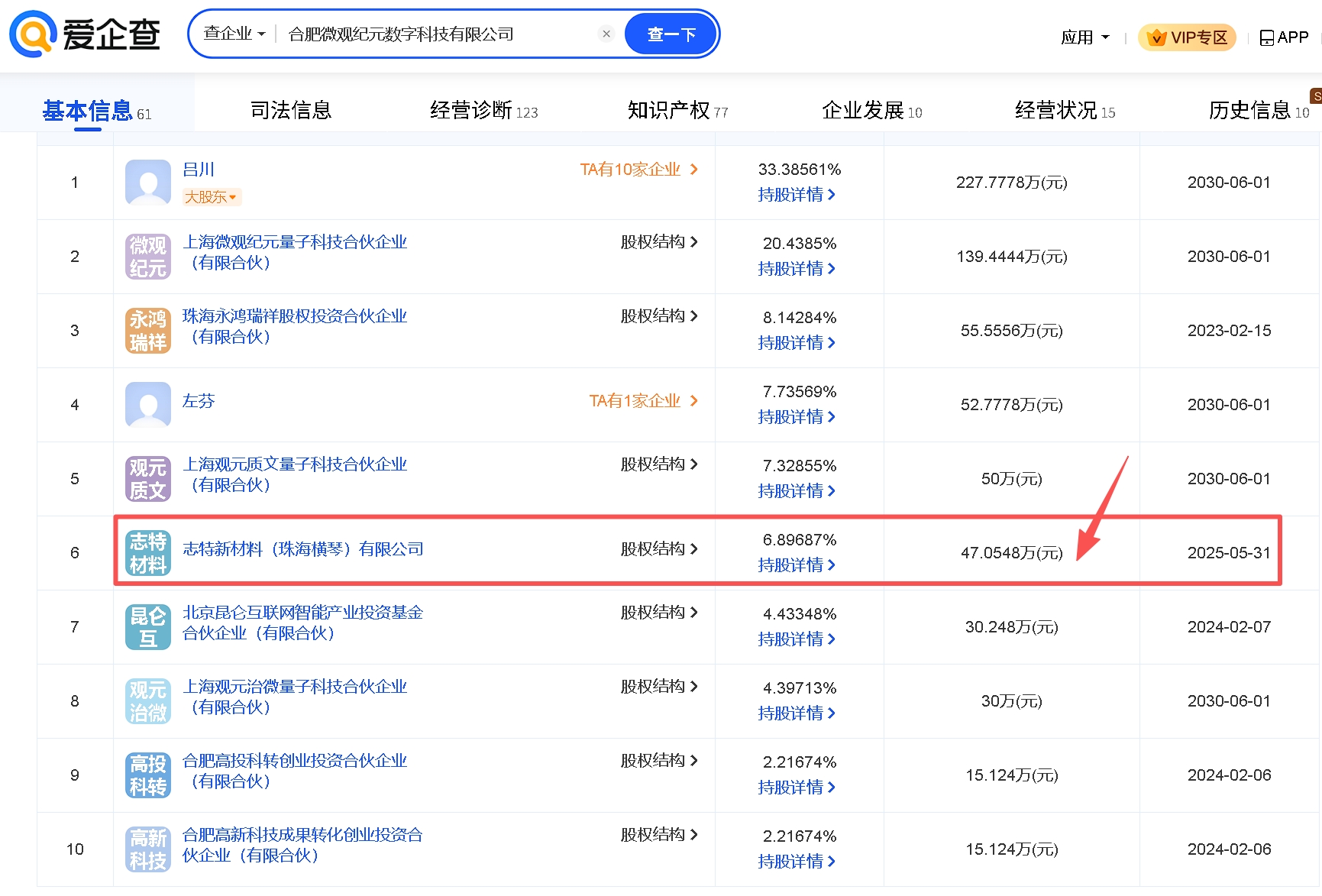1322x896 pixels.
Task: Click the 查一下 search button
Action: pyautogui.click(x=671, y=34)
